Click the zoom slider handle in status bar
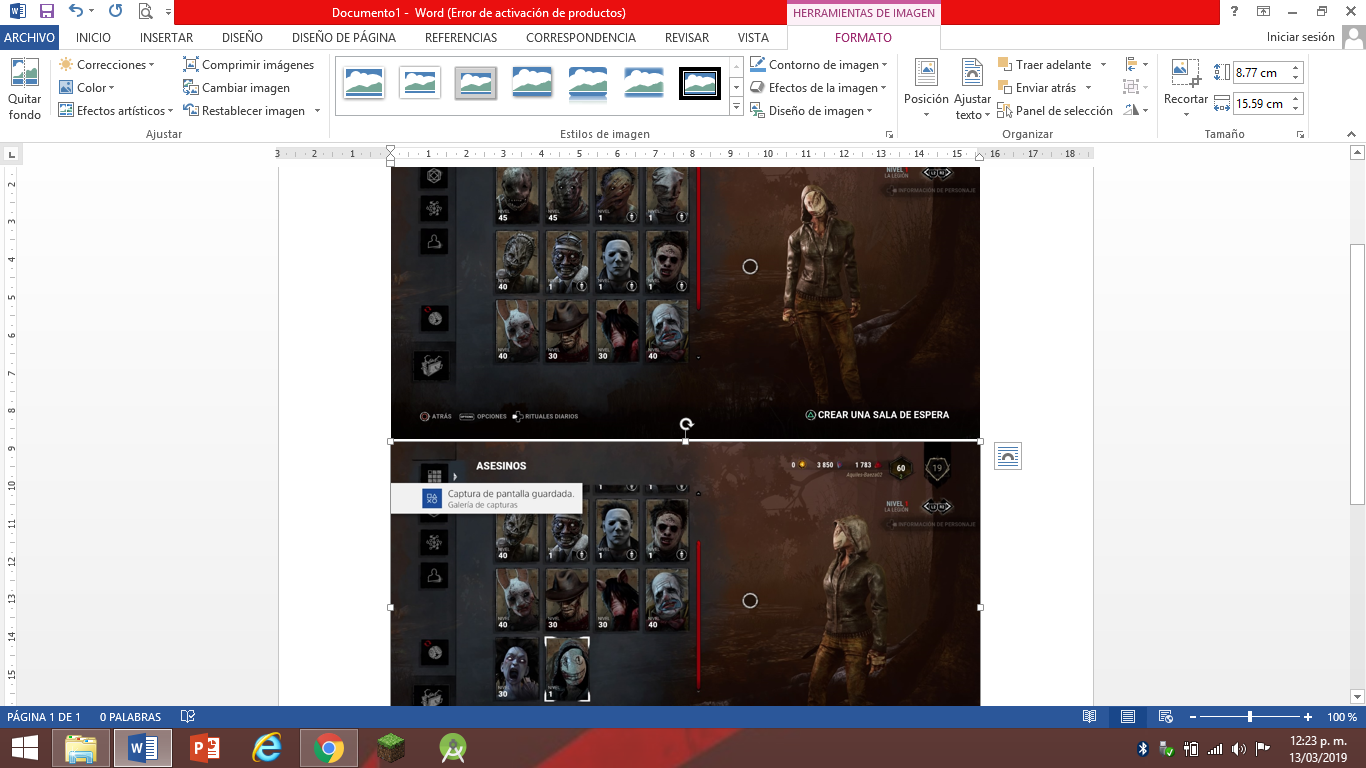Screen dimensions: 1366x768 pyautogui.click(x=1250, y=717)
